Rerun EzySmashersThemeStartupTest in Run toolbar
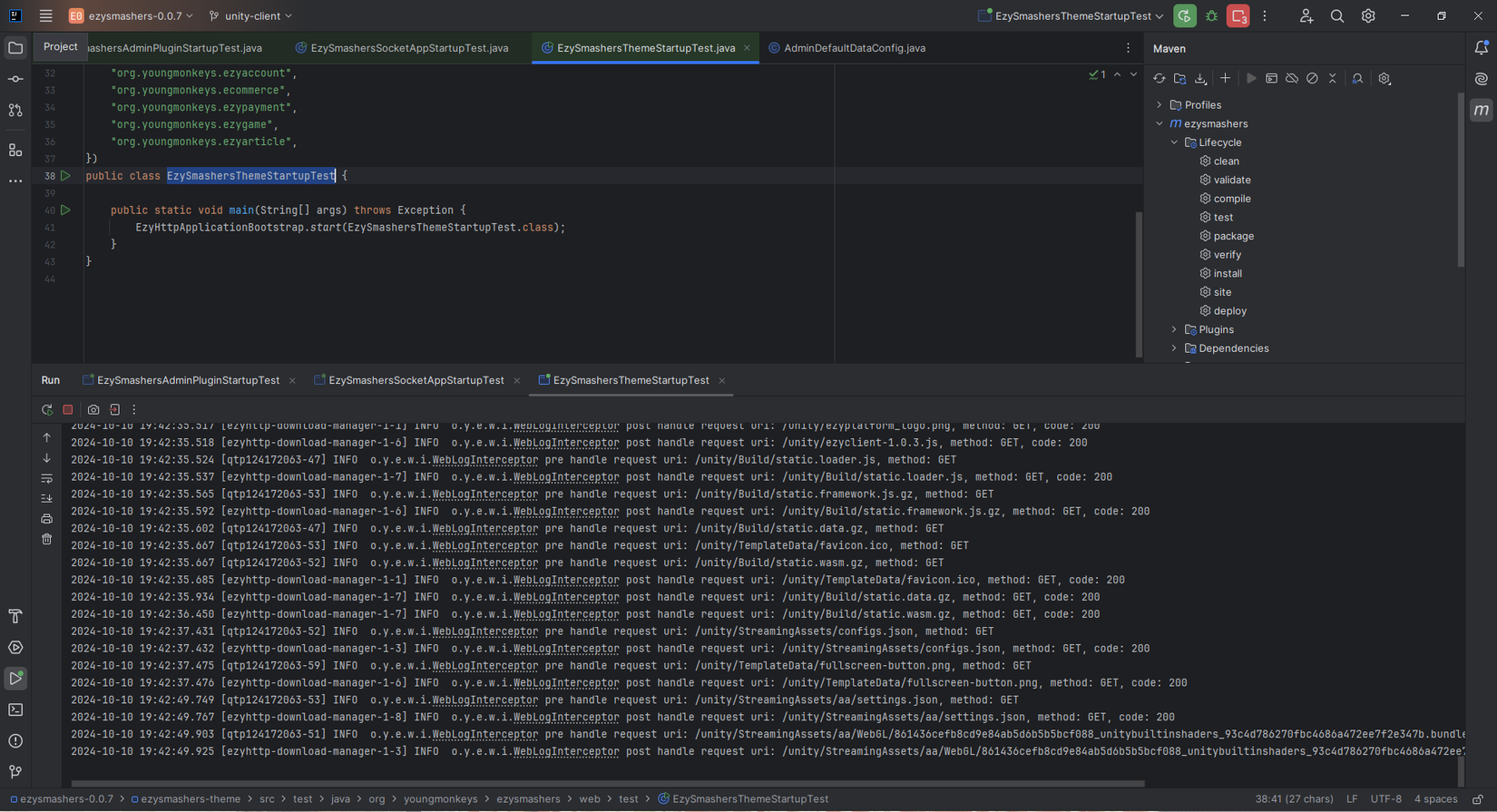This screenshot has width=1497, height=812. point(47,410)
